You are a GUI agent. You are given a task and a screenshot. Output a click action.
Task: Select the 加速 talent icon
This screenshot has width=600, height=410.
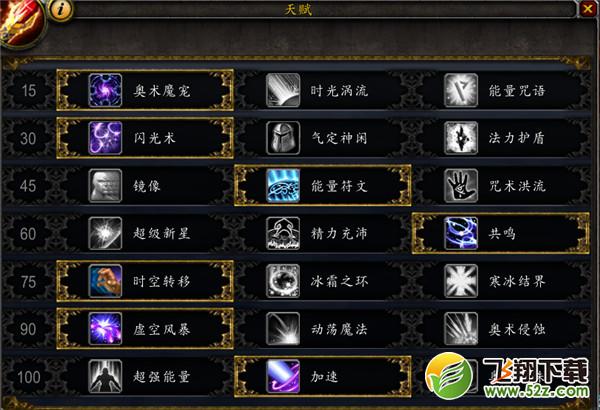click(x=283, y=376)
